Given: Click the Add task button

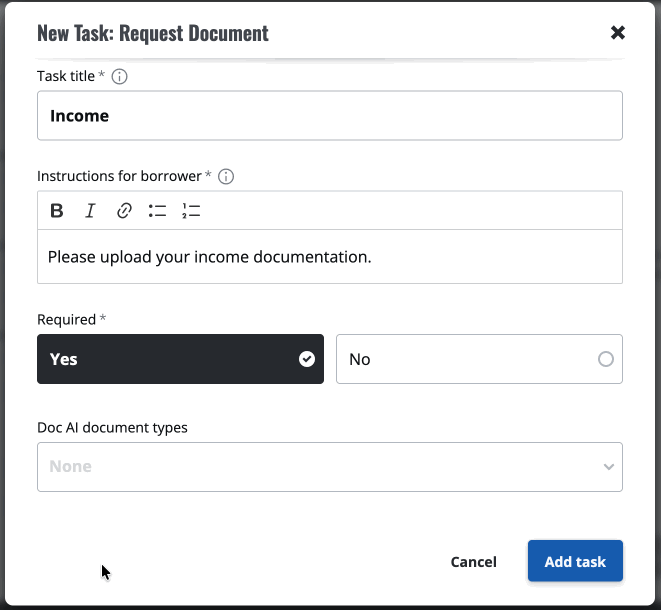Looking at the screenshot, I should (x=575, y=561).
